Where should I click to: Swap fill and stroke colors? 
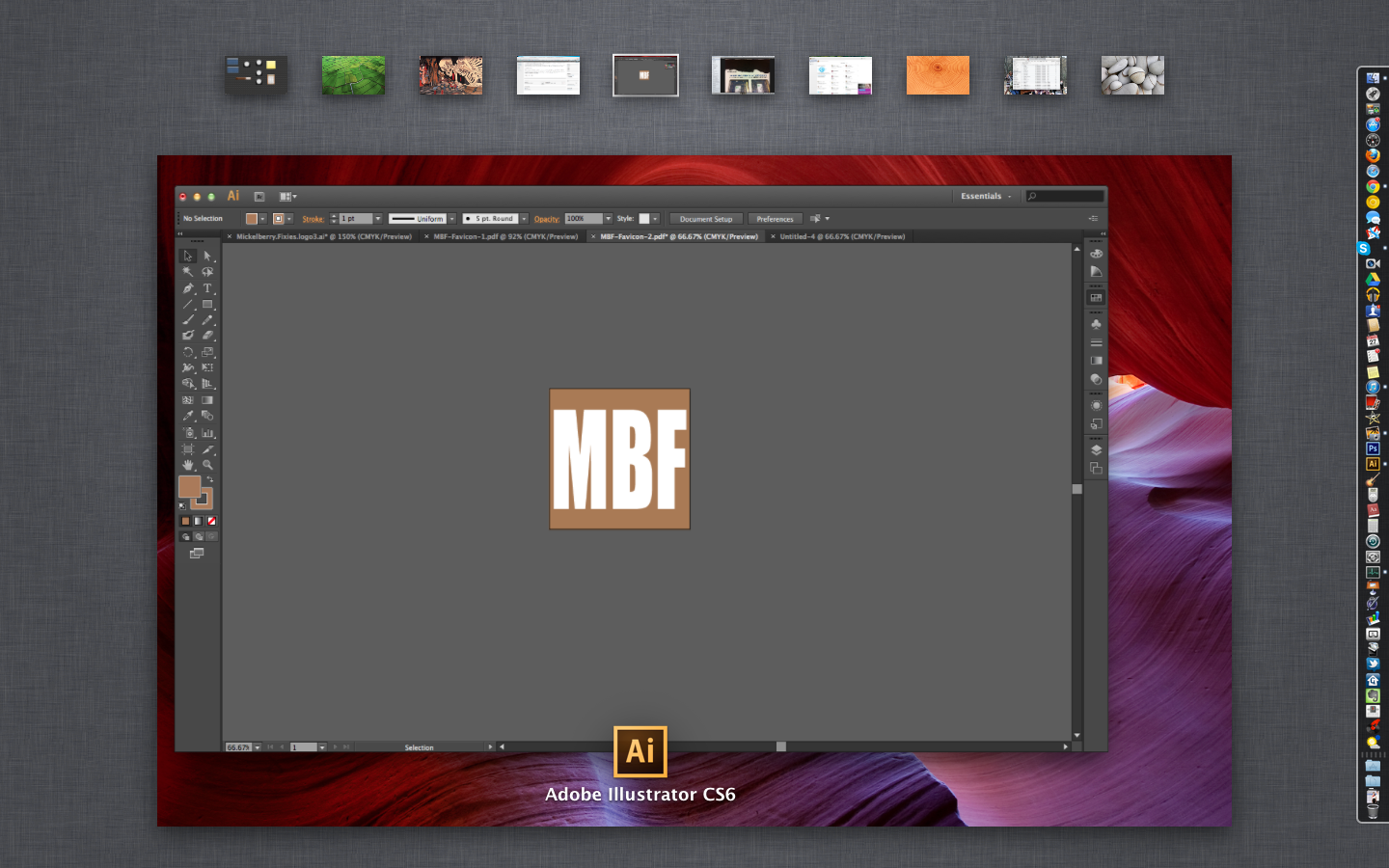pyautogui.click(x=209, y=479)
